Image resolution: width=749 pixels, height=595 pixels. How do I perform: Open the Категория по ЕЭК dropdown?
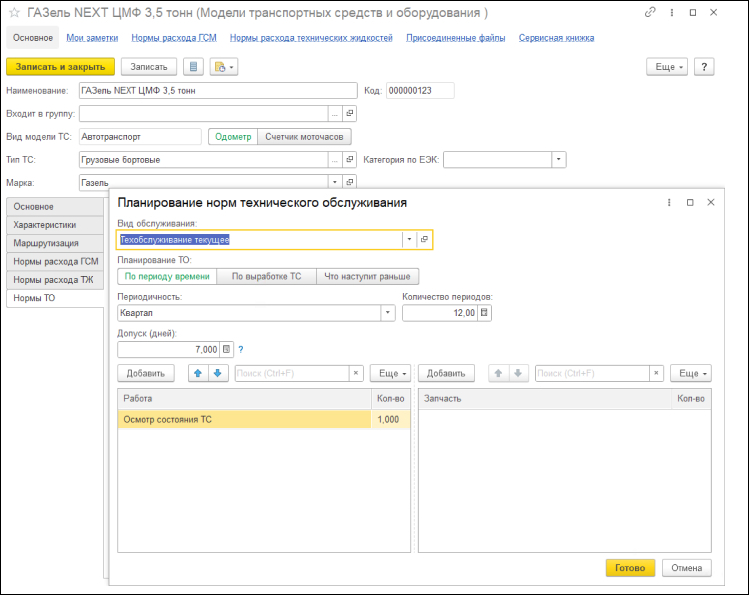[558, 159]
